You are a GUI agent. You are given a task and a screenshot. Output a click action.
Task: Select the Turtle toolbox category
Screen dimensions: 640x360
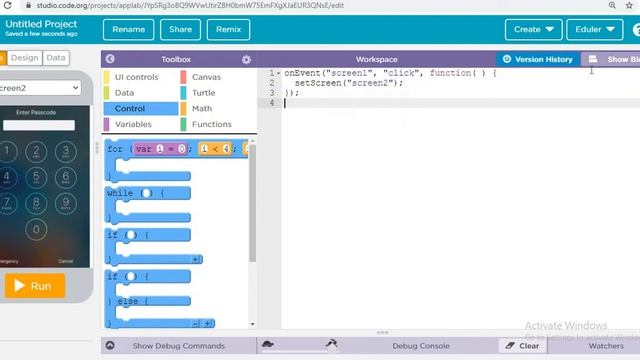[x=203, y=93]
